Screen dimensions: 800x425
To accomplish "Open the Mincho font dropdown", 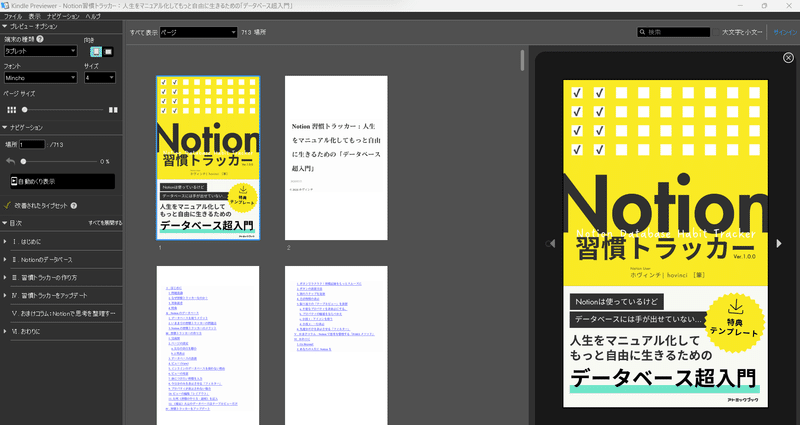I will pyautogui.click(x=40, y=78).
